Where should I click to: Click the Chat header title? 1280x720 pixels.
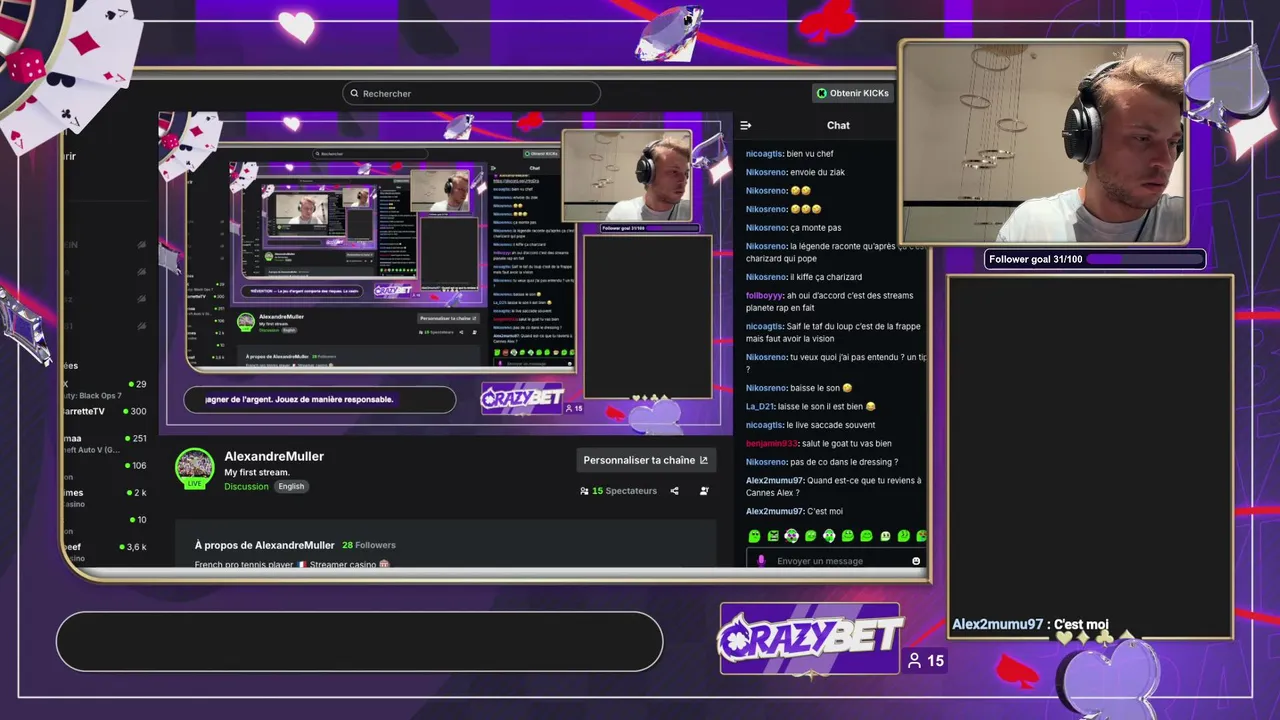pyautogui.click(x=838, y=125)
